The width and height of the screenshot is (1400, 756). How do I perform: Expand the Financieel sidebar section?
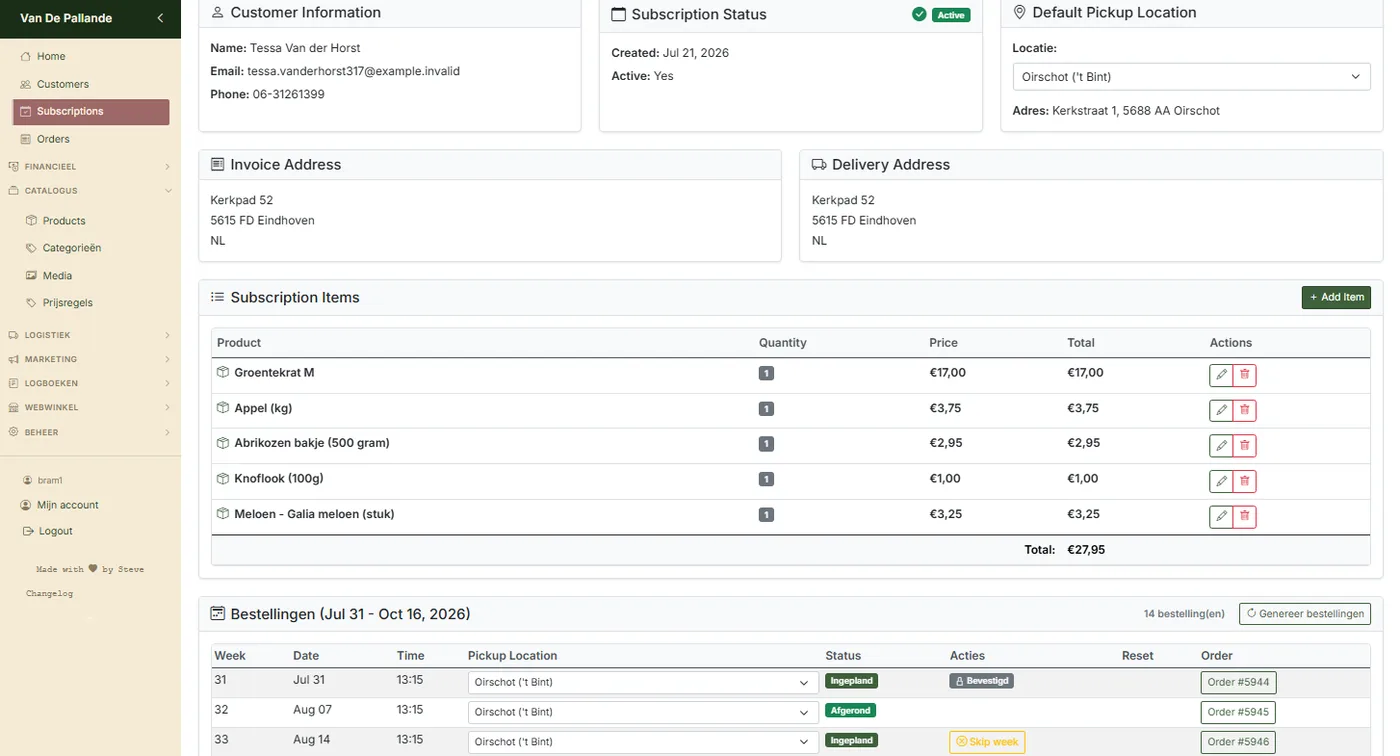tap(90, 166)
